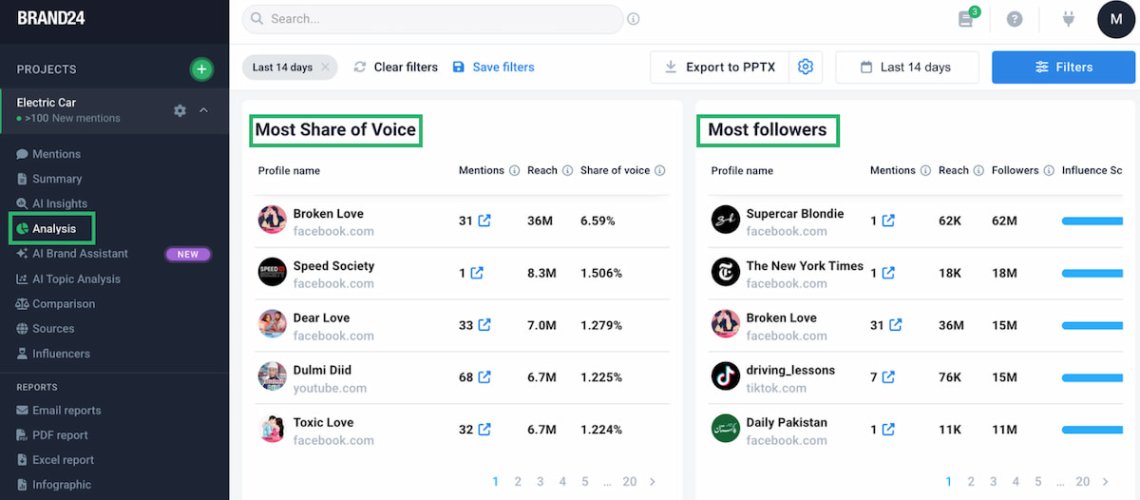Click Clear filters
Image resolution: width=1140 pixels, height=500 pixels.
tap(396, 67)
